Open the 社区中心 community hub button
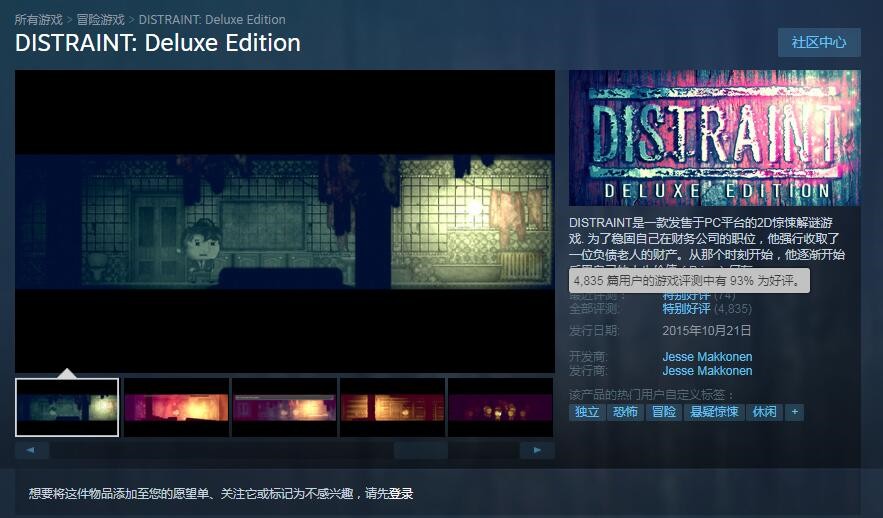 [x=819, y=42]
